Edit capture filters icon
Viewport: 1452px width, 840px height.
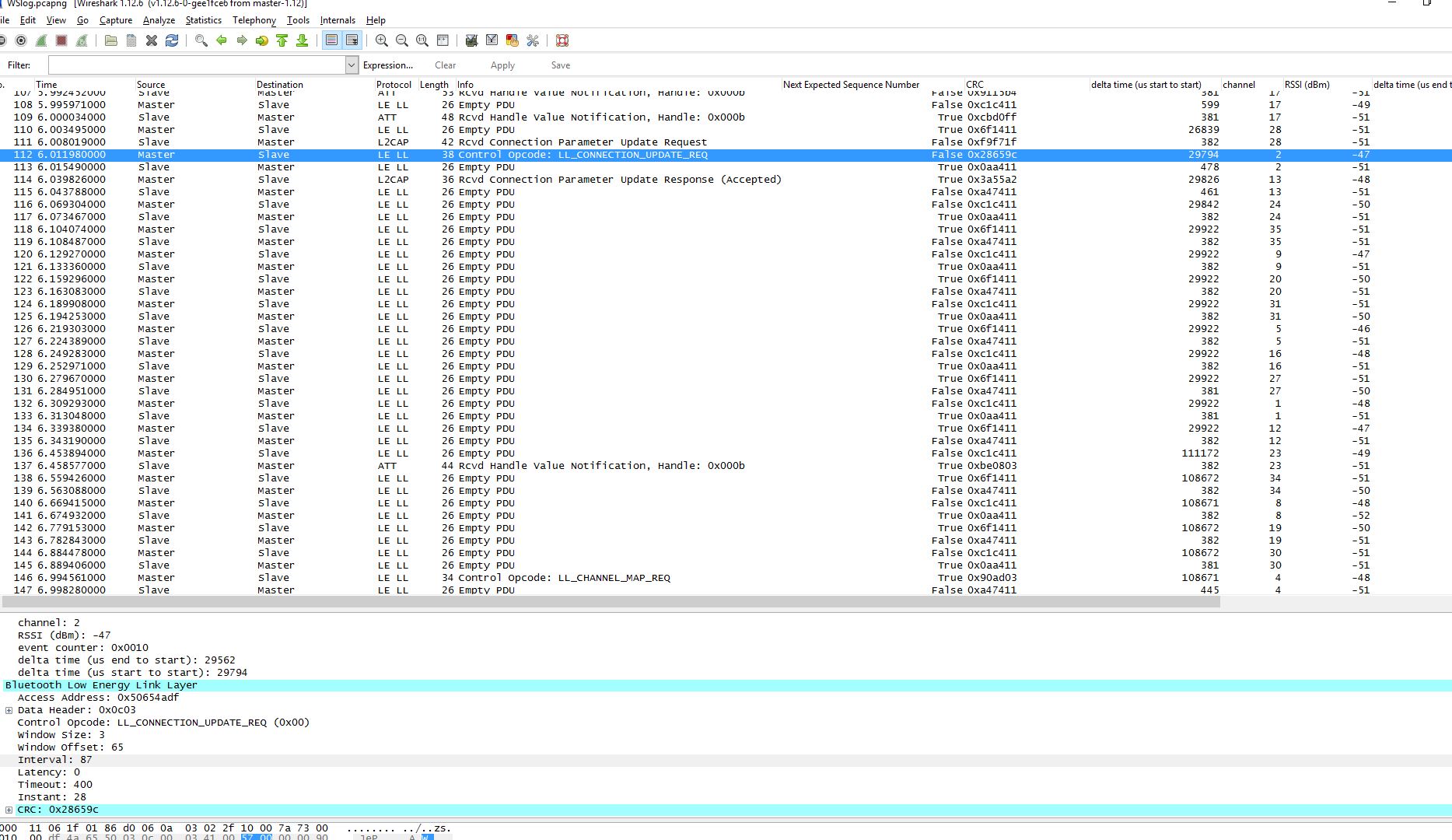click(472, 40)
